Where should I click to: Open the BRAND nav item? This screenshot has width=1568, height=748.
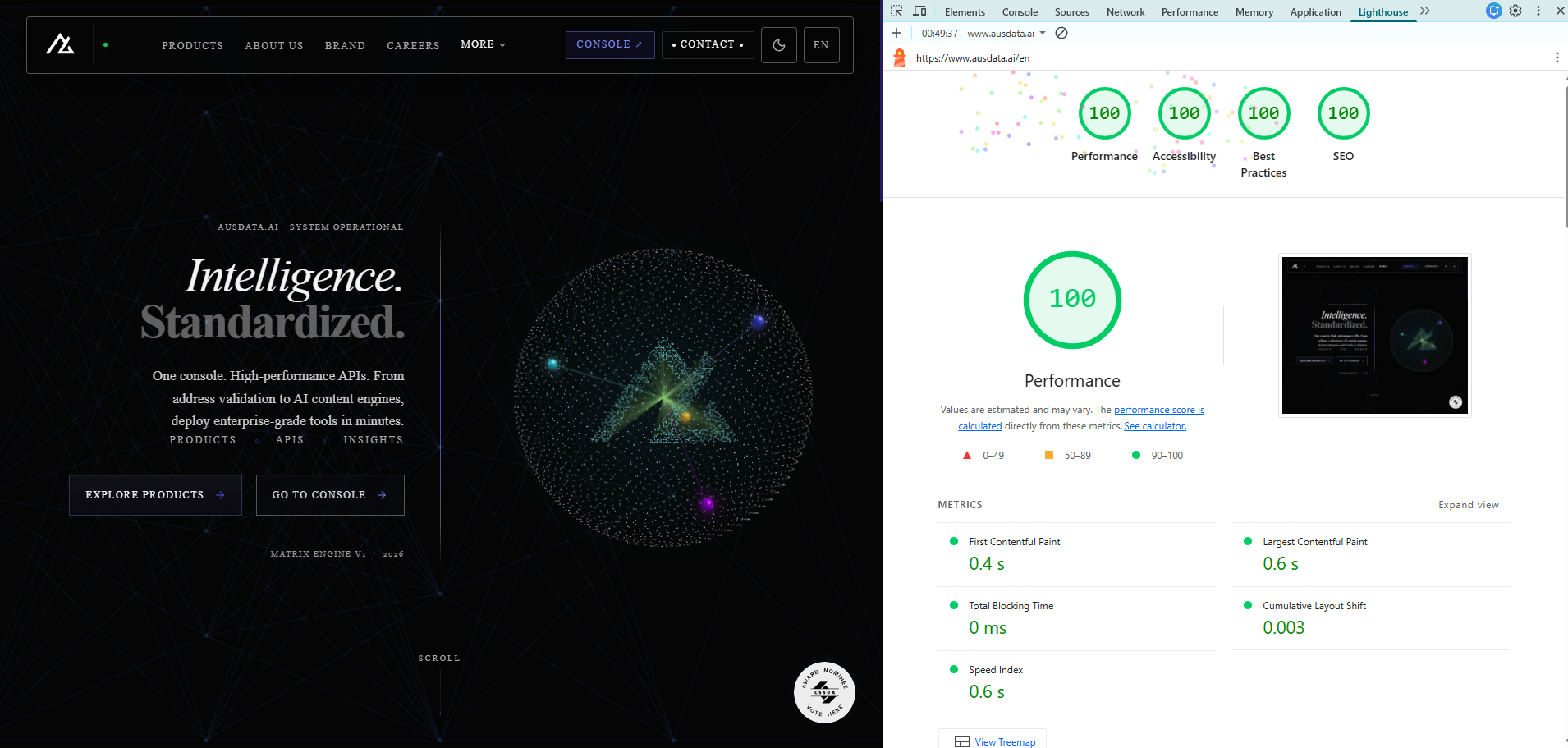[x=345, y=45]
